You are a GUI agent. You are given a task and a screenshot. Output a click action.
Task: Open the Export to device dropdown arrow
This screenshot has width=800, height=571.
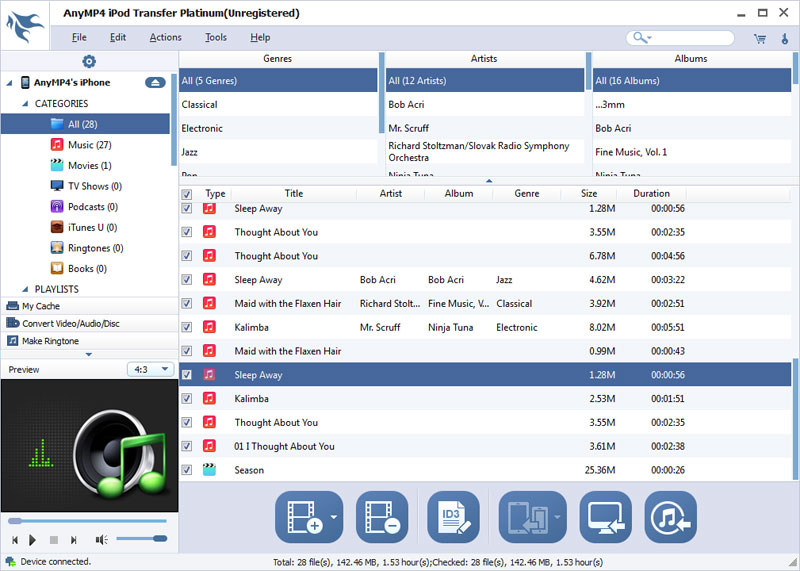558,517
